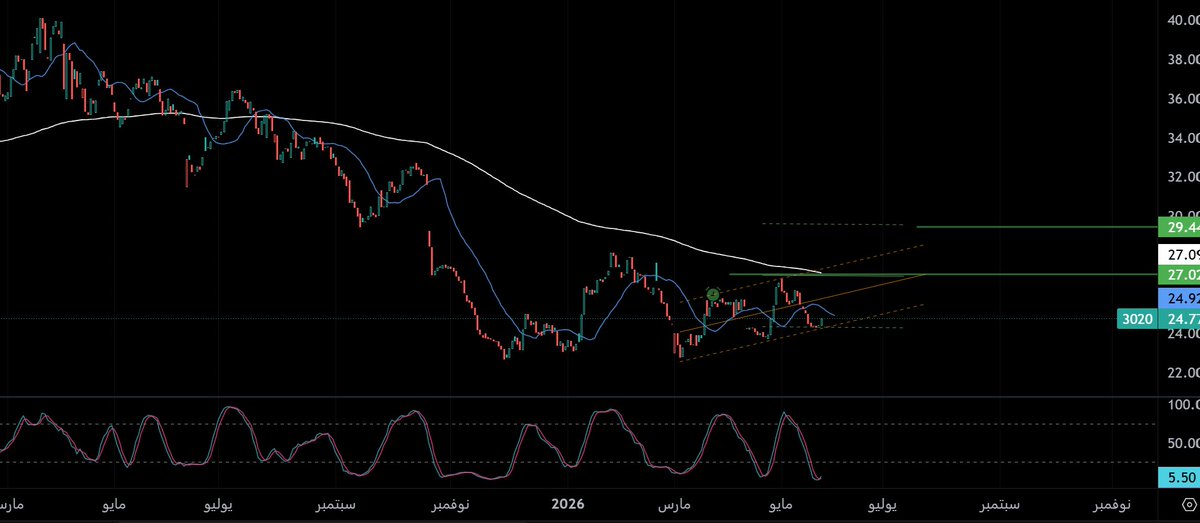Click the سبتمبر label preceding 2026
This screenshot has width=1200, height=523.
point(336,505)
